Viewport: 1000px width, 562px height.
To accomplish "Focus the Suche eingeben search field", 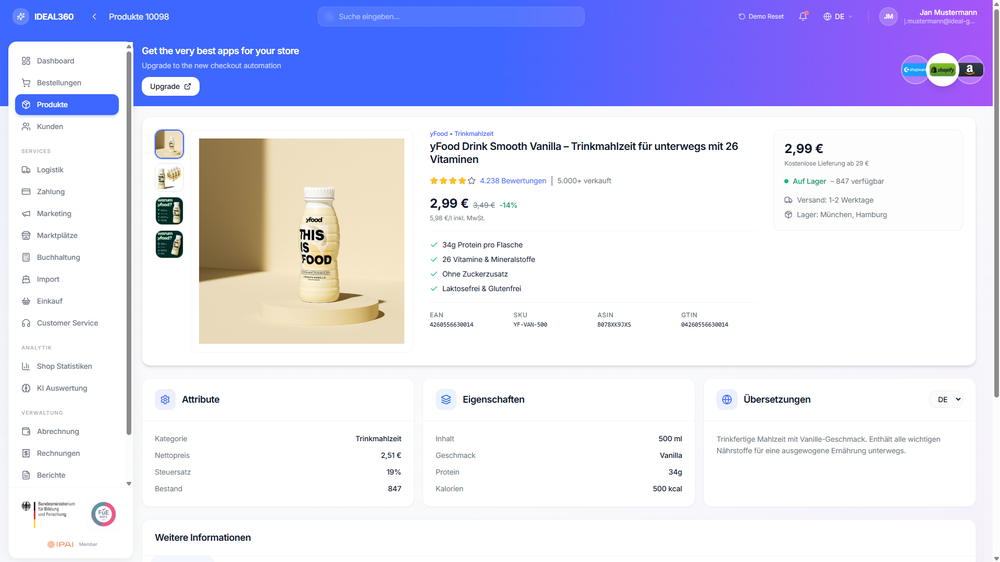I will [451, 17].
